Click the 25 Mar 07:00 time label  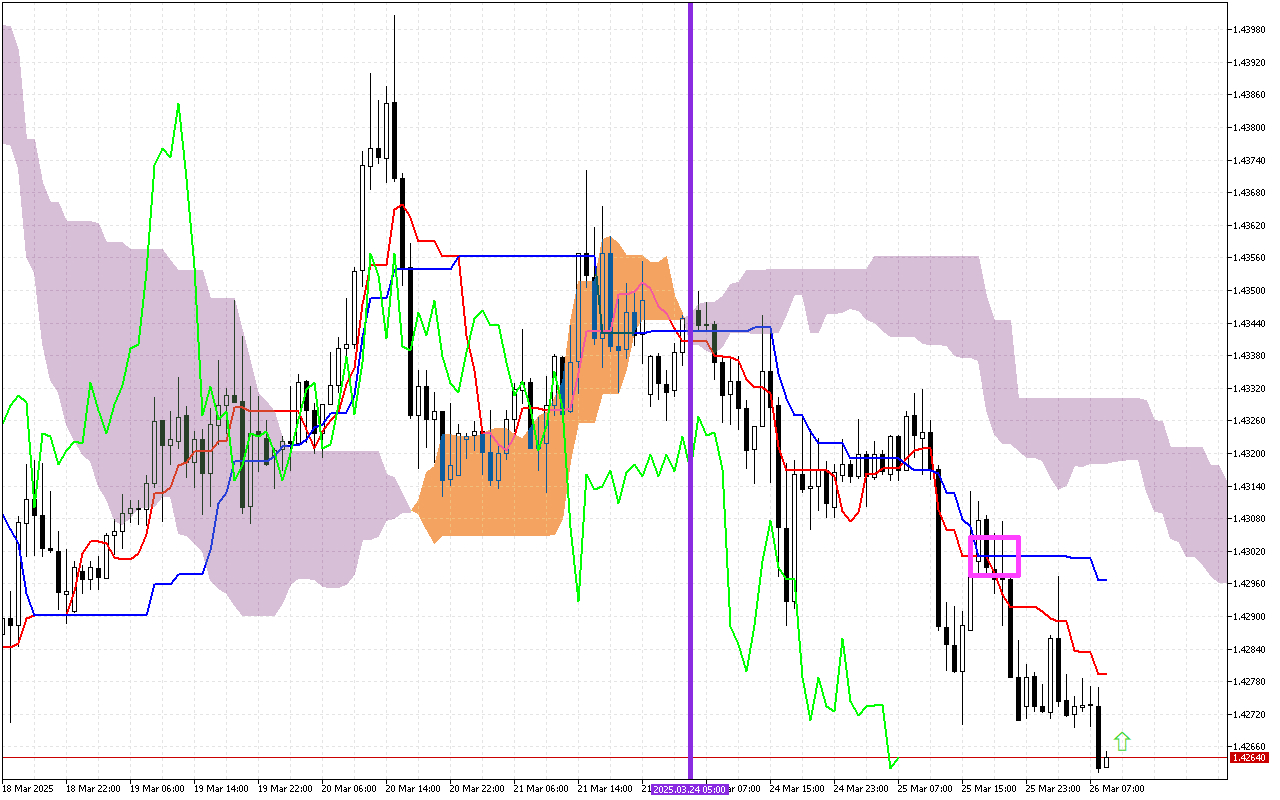[x=923, y=789]
